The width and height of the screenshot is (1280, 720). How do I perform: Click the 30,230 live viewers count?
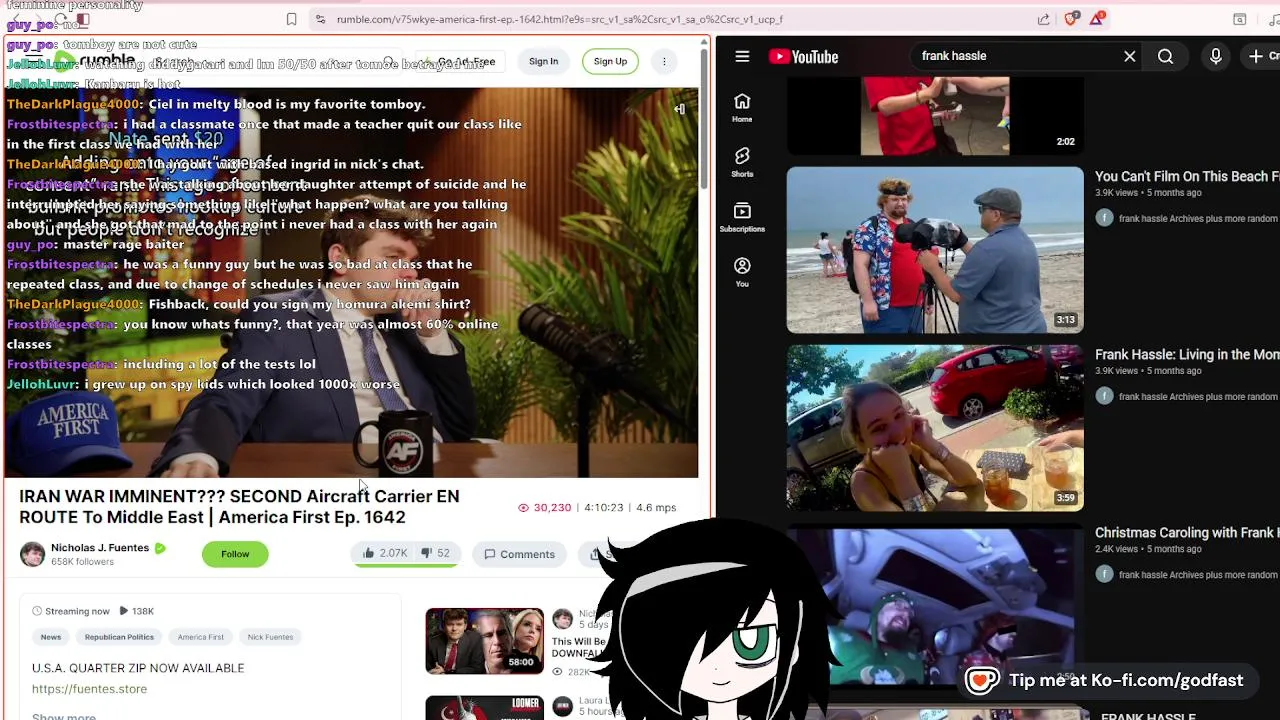tap(544, 508)
